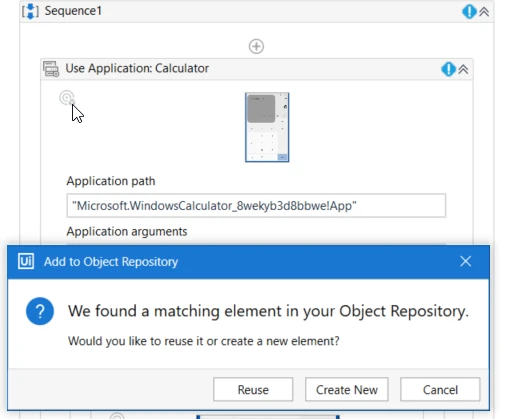The image size is (517, 419).
Task: Choose Create New element
Action: (x=347, y=389)
